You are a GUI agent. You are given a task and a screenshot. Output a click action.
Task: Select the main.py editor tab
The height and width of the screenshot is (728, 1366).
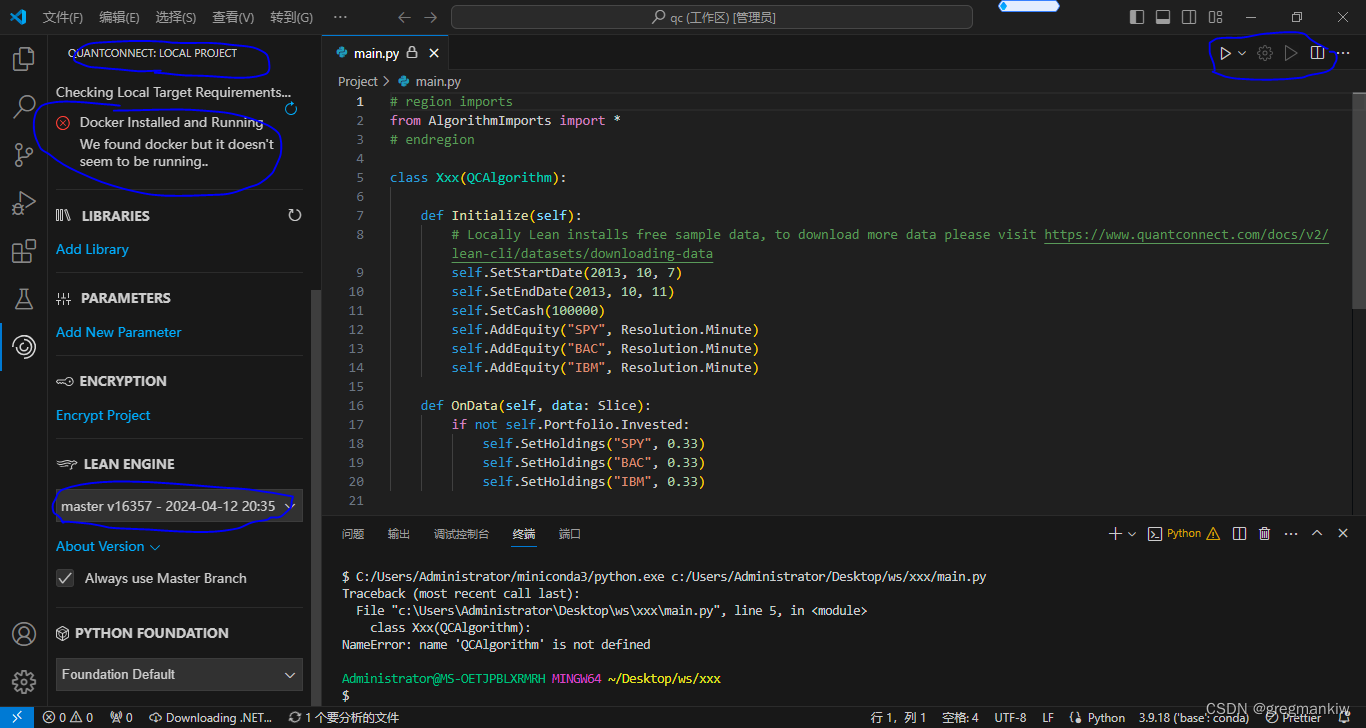pos(384,53)
